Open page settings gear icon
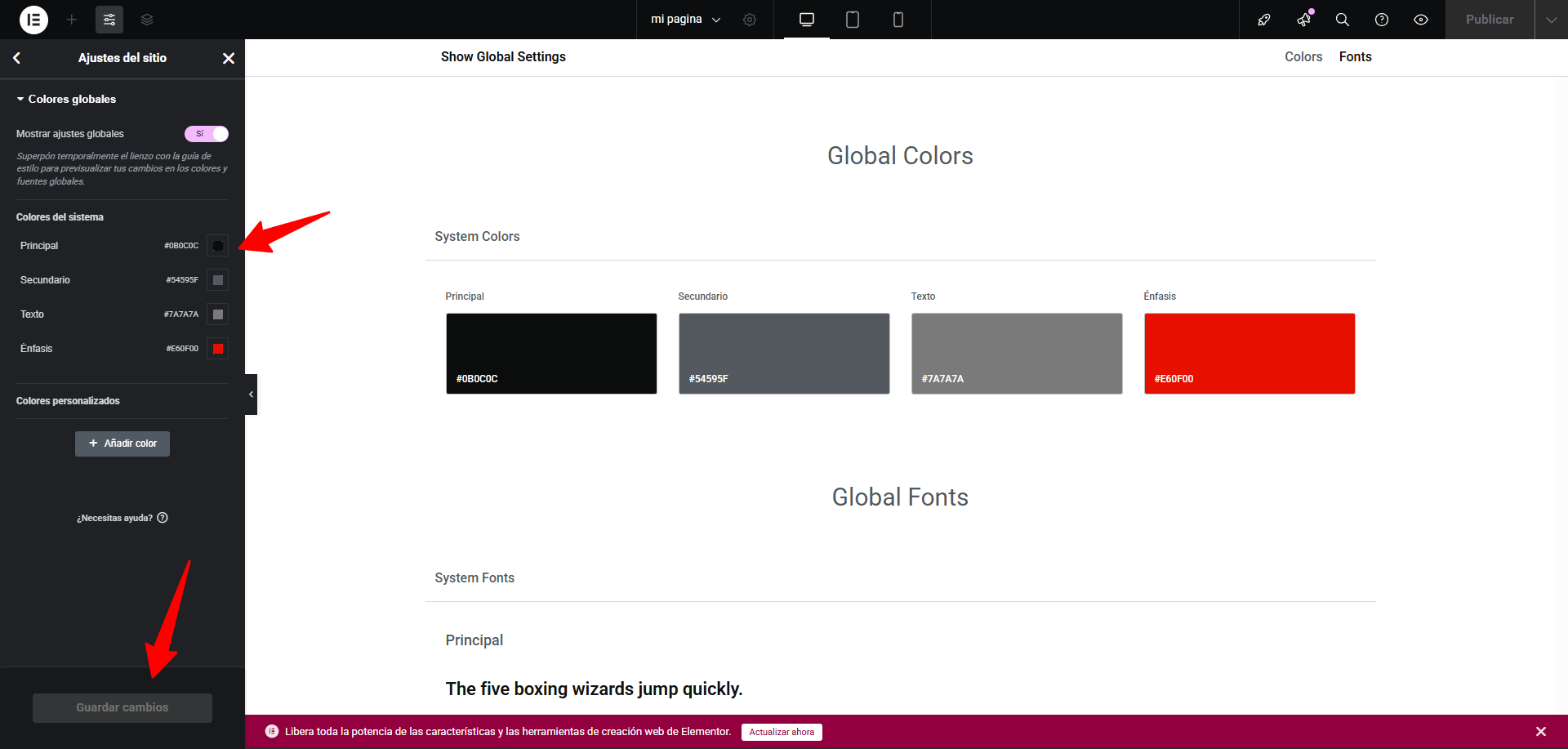This screenshot has height=749, width=1568. 750,20
